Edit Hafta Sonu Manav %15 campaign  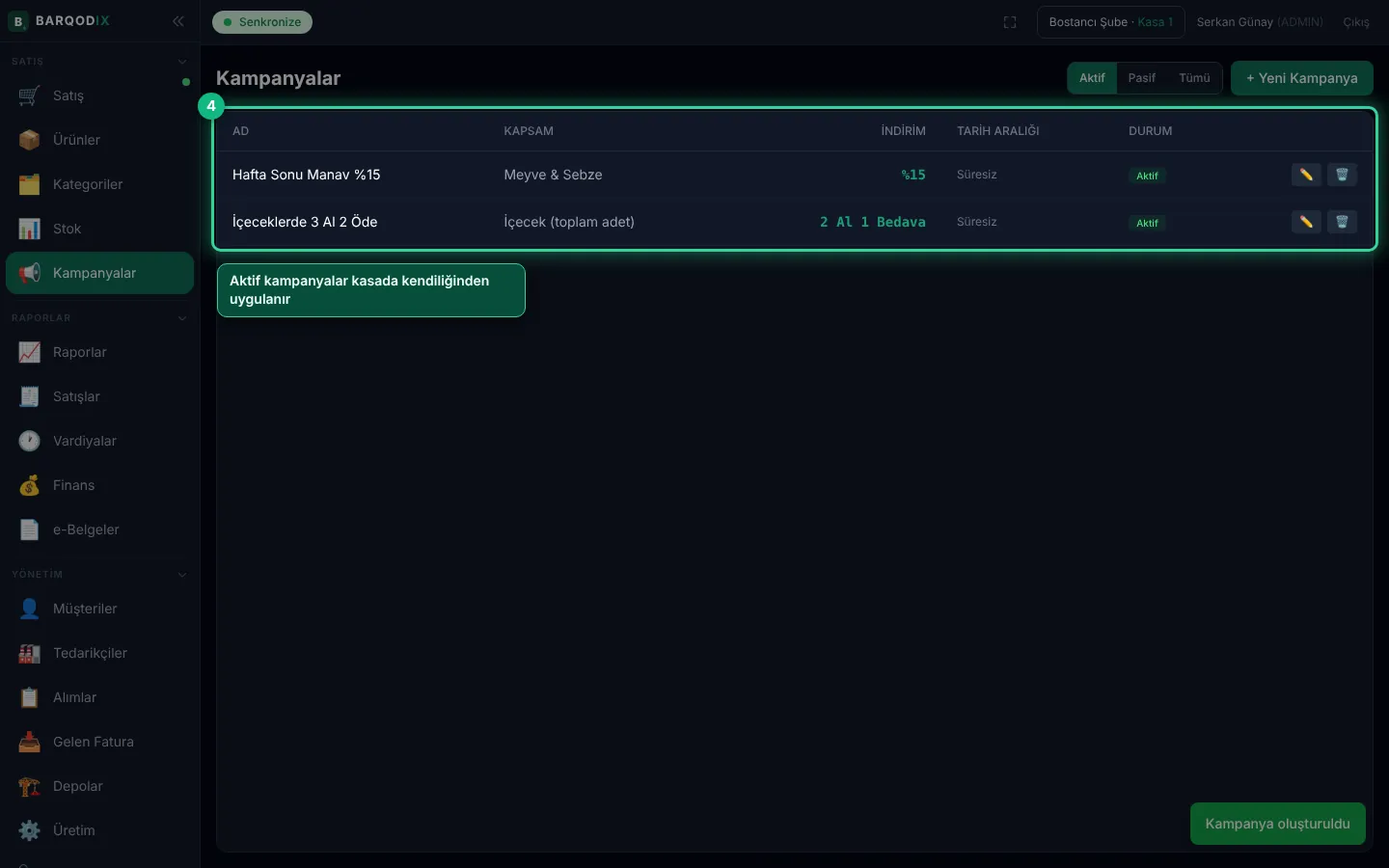point(1306,175)
